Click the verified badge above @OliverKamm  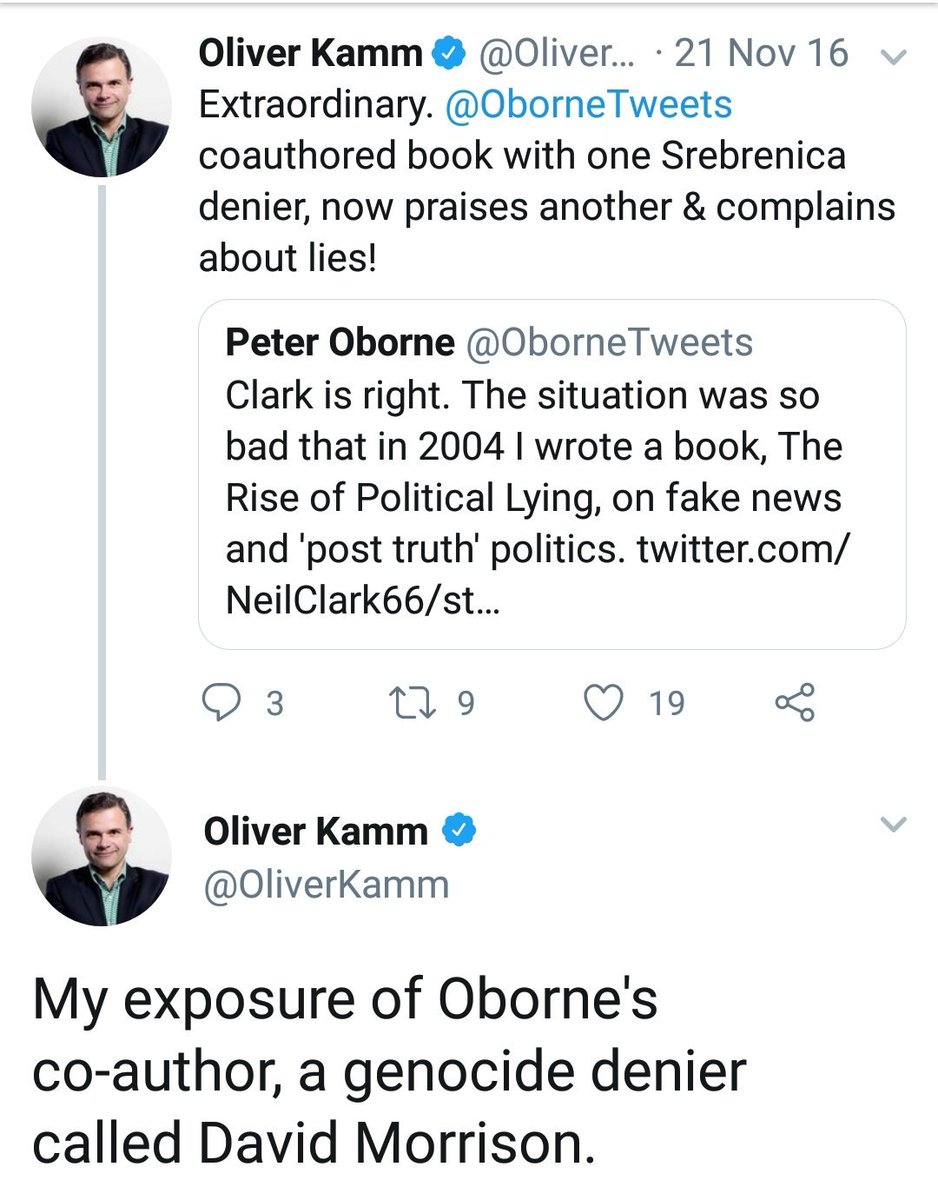[459, 830]
